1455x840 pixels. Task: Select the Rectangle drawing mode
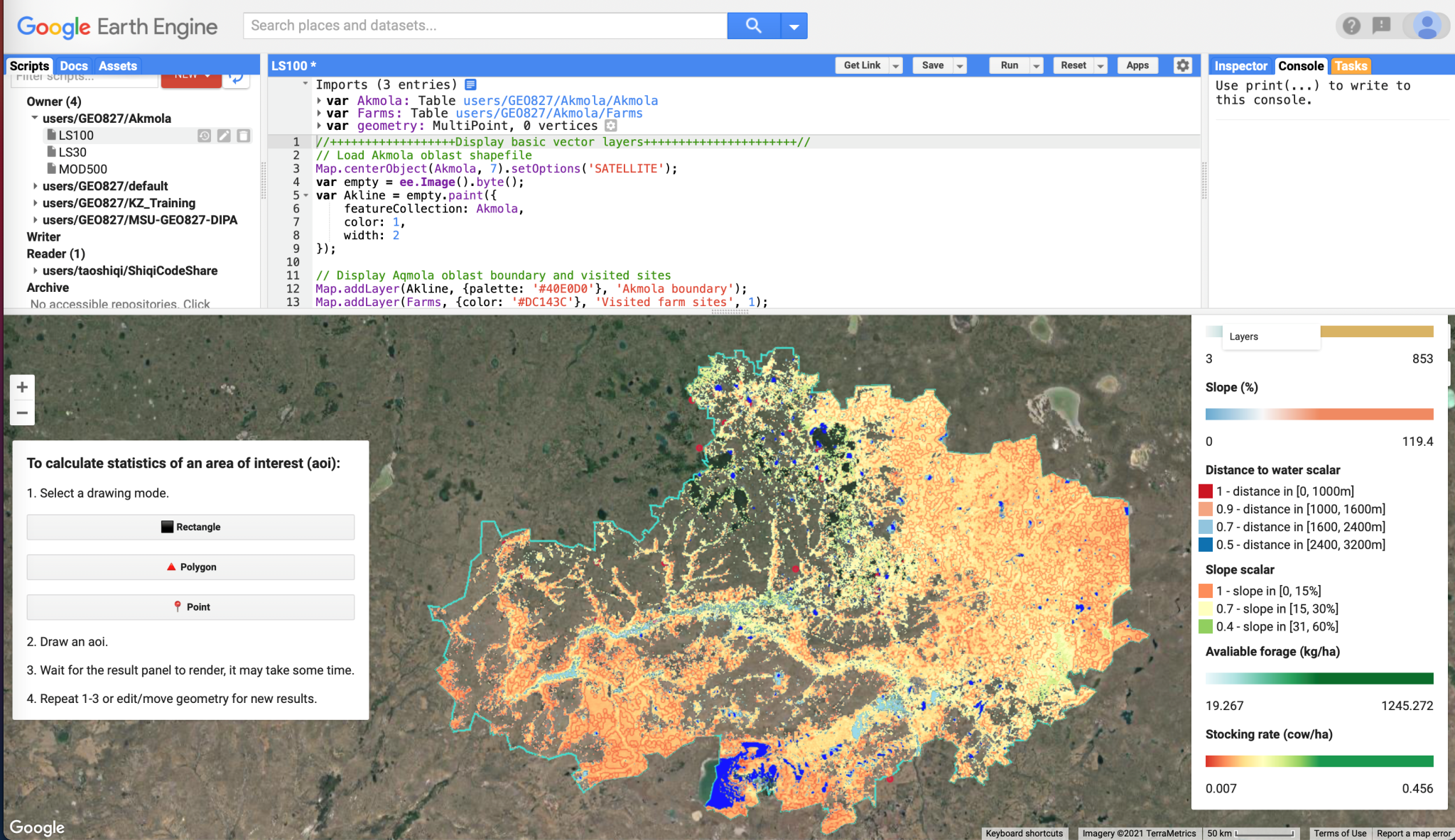click(190, 527)
